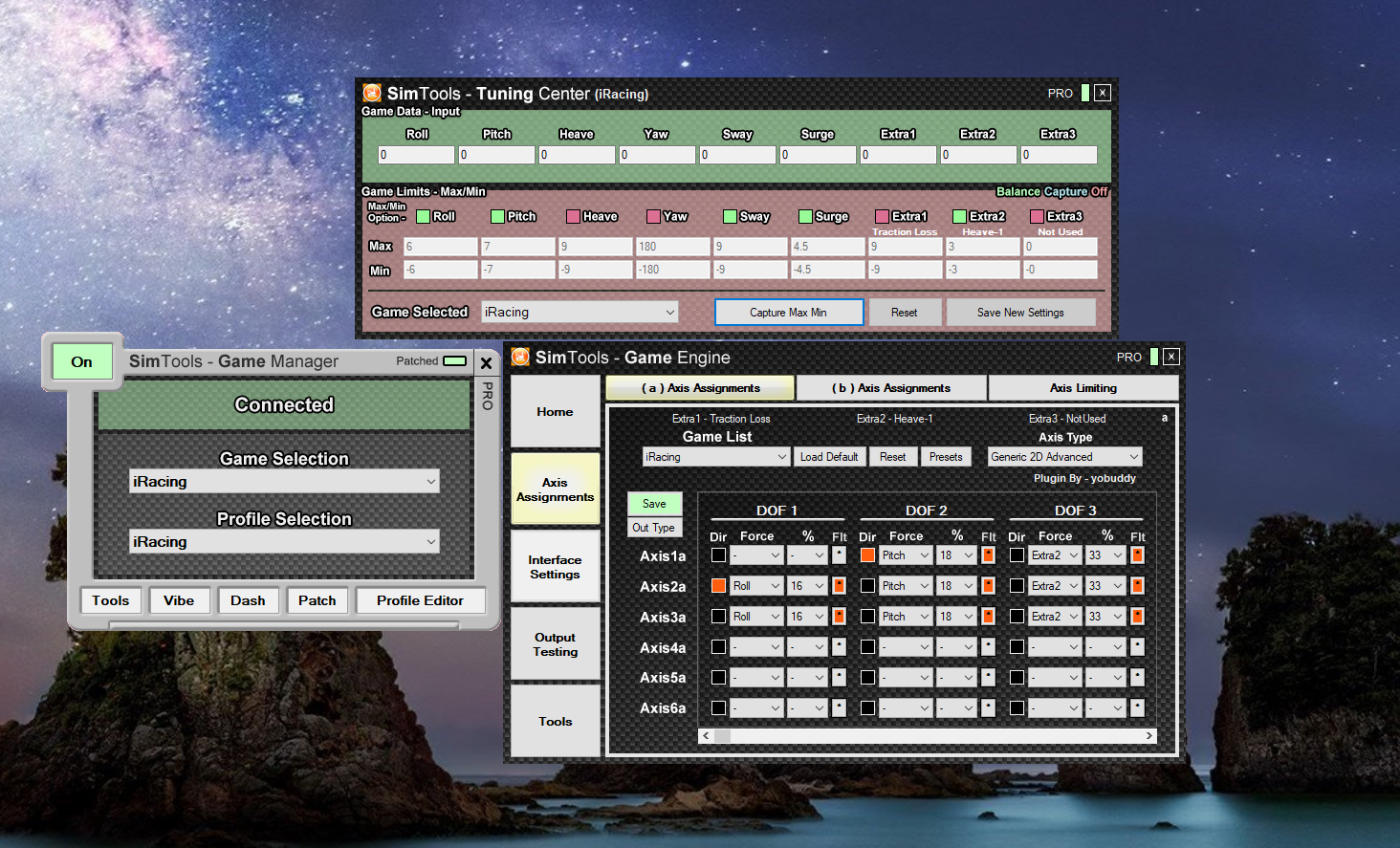Open the Game List iRacing dropdown

click(x=715, y=457)
